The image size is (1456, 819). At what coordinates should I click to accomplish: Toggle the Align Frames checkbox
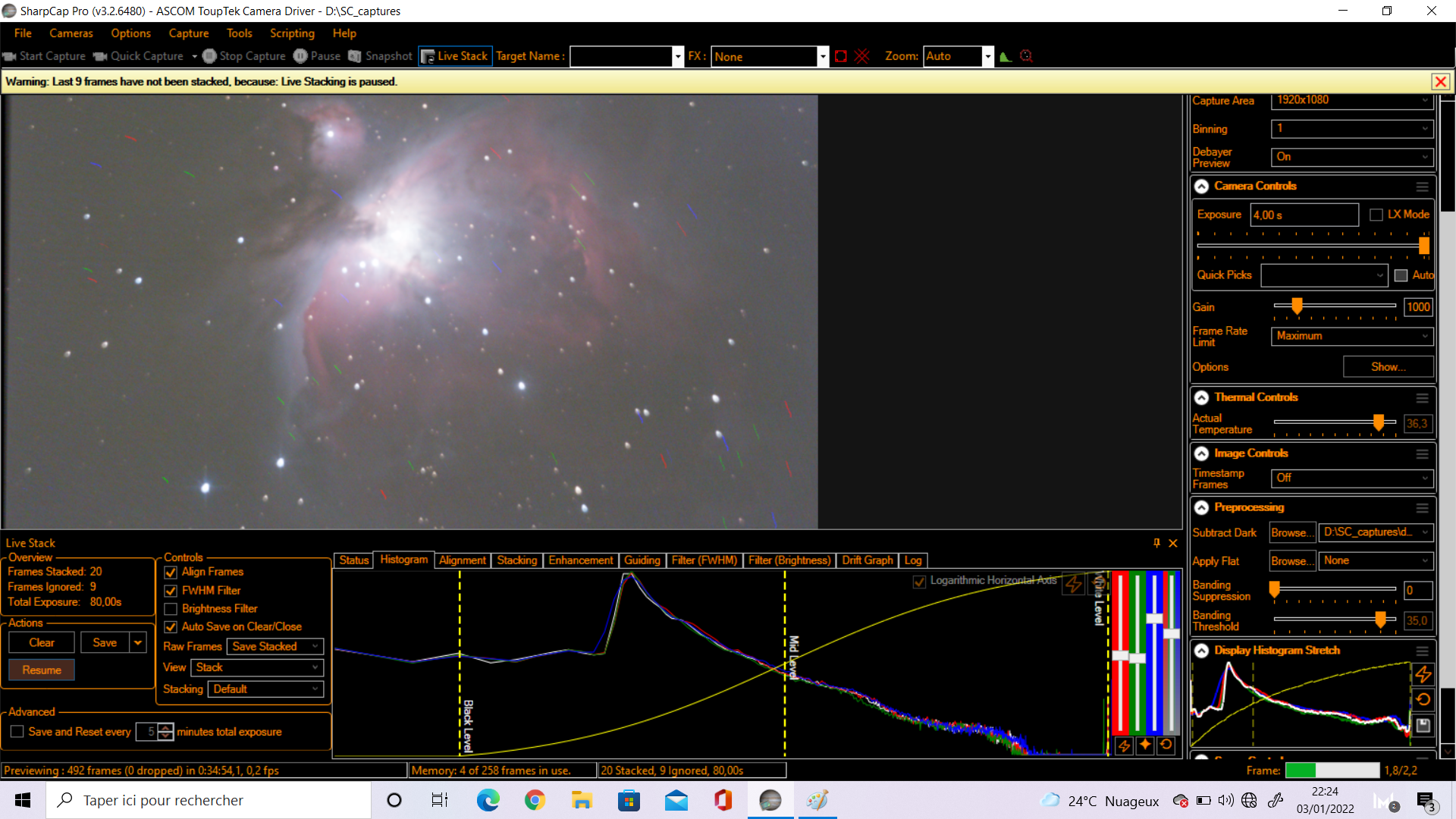pos(171,573)
